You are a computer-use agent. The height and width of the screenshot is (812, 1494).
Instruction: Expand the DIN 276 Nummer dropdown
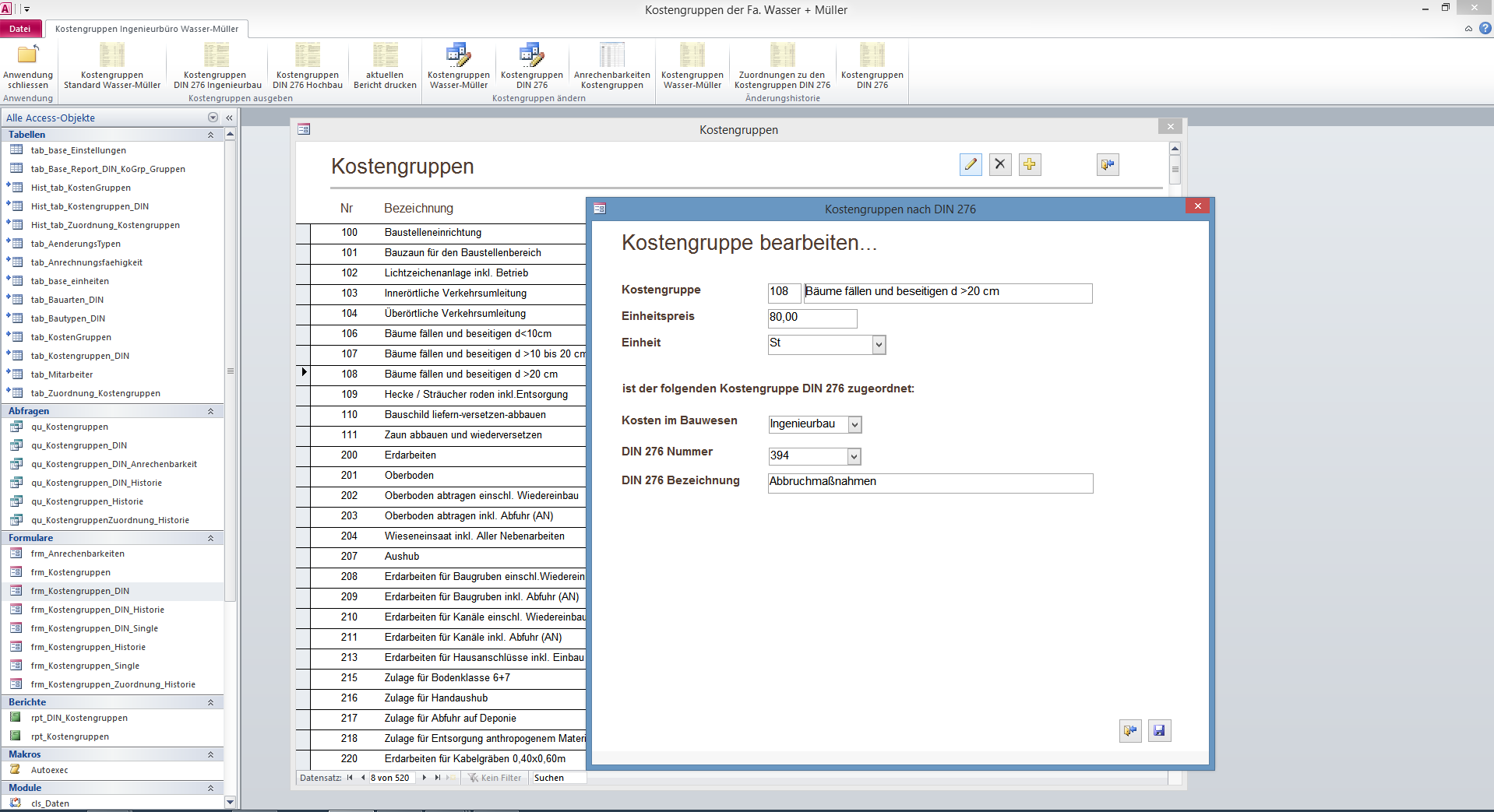(x=854, y=456)
